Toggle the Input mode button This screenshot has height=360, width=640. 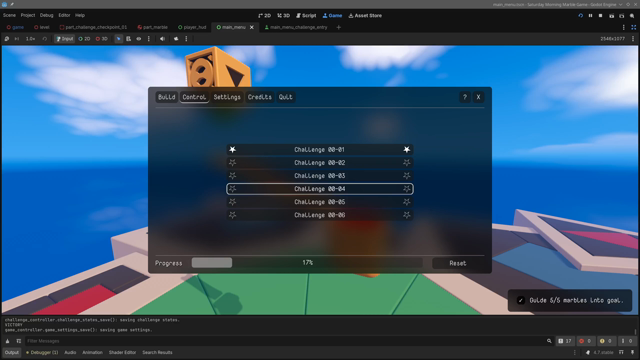tap(64, 39)
